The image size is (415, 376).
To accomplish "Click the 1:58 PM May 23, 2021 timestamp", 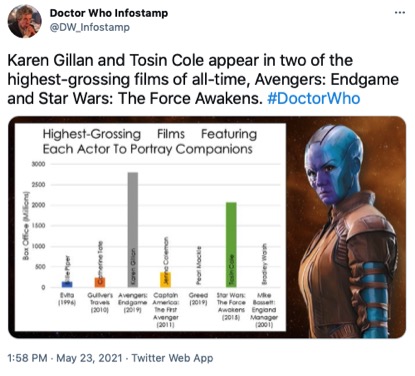I will point(65,358).
